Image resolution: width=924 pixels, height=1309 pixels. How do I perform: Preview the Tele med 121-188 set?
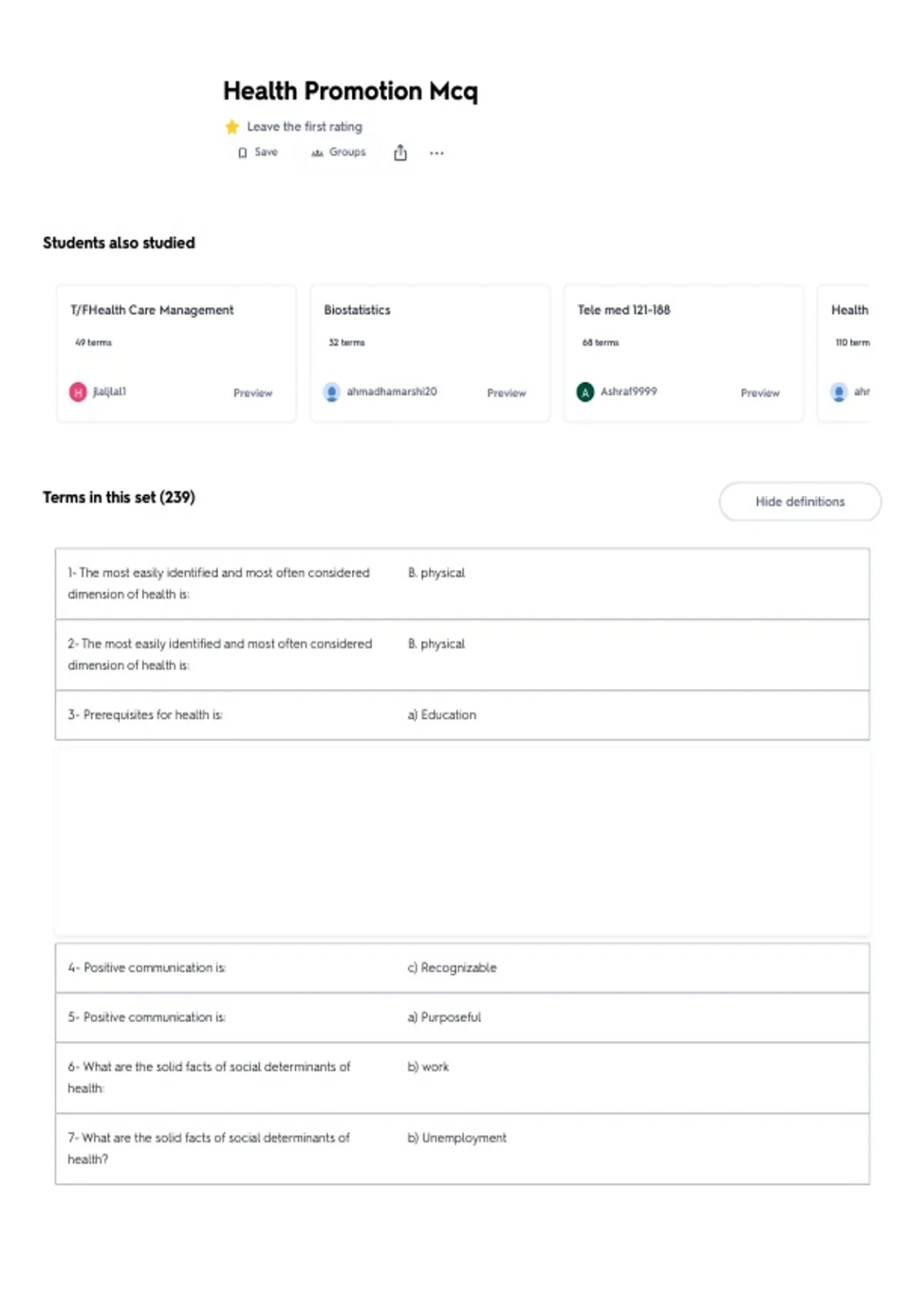760,393
